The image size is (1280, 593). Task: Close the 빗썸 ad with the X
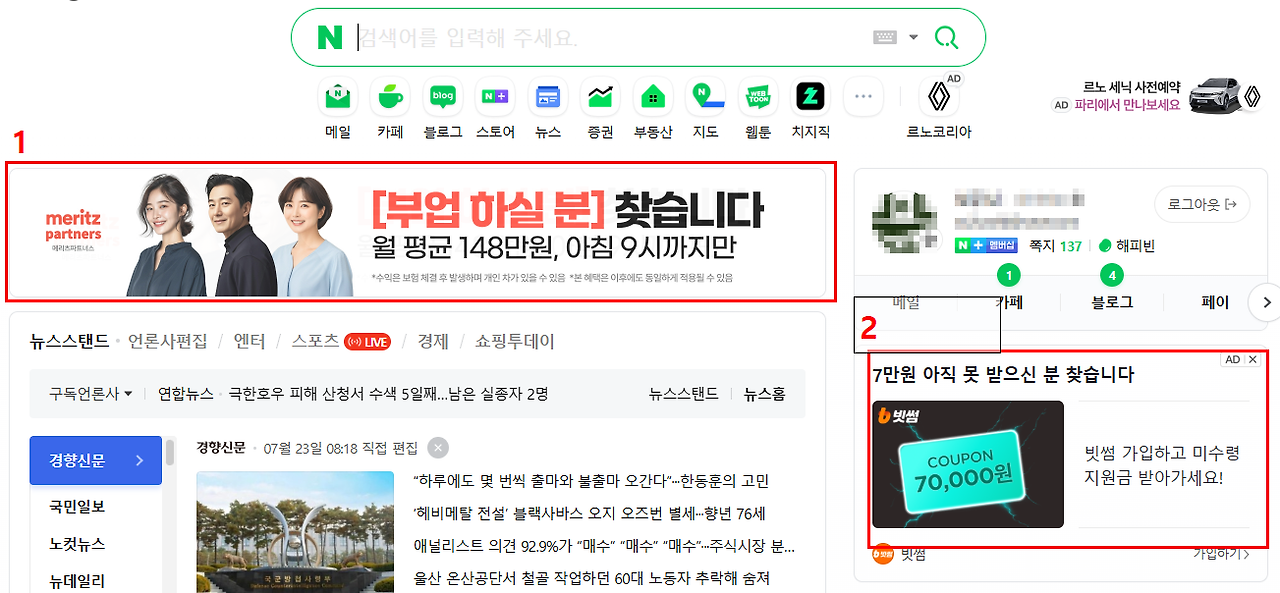pyautogui.click(x=1252, y=360)
